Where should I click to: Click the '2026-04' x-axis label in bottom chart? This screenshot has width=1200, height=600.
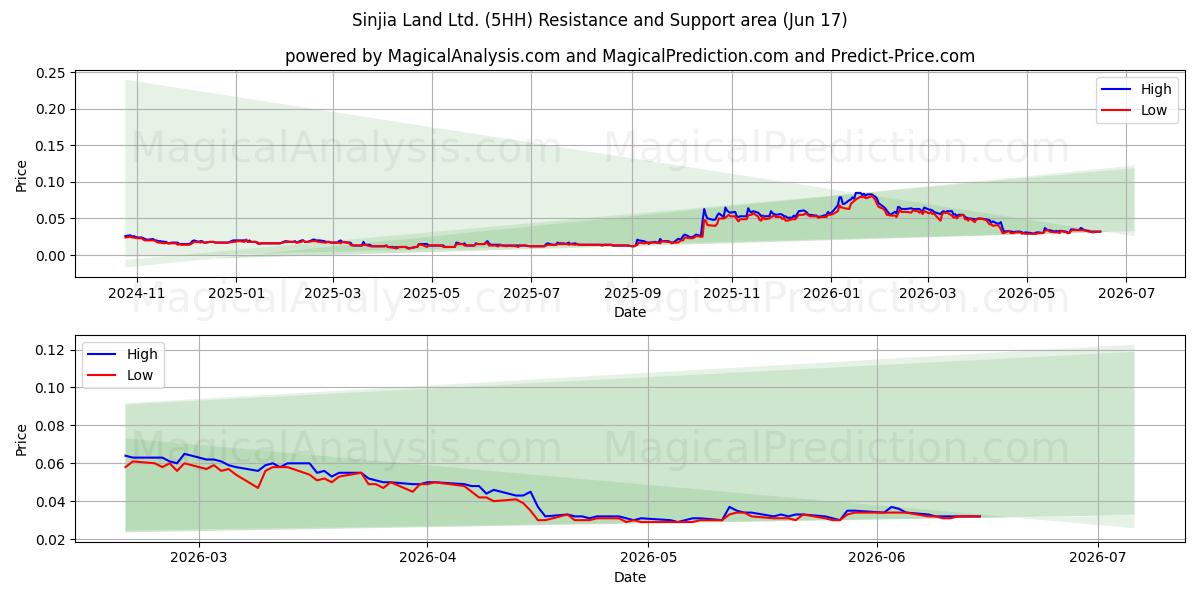(427, 559)
